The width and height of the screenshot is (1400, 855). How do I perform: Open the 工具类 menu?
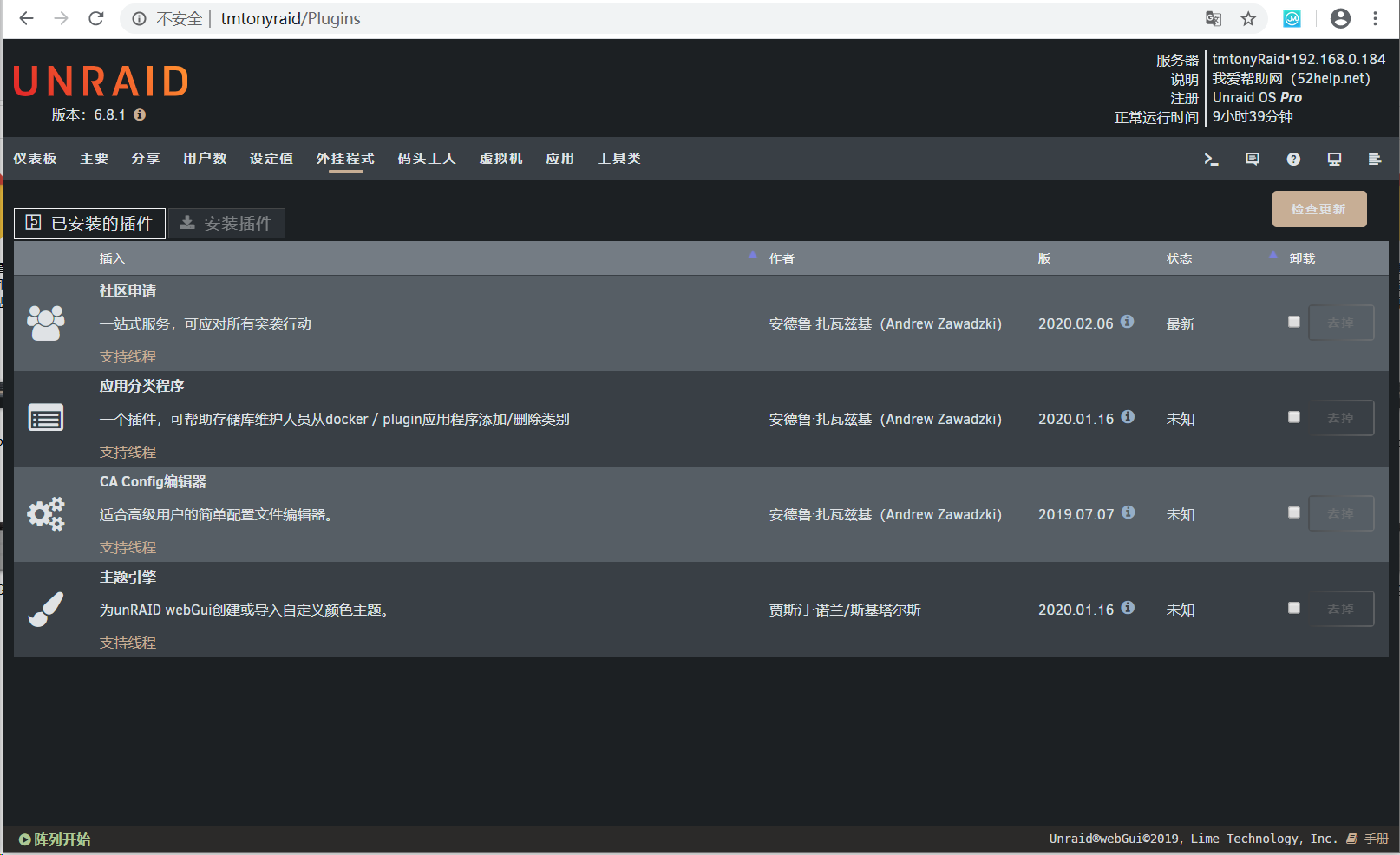(619, 159)
